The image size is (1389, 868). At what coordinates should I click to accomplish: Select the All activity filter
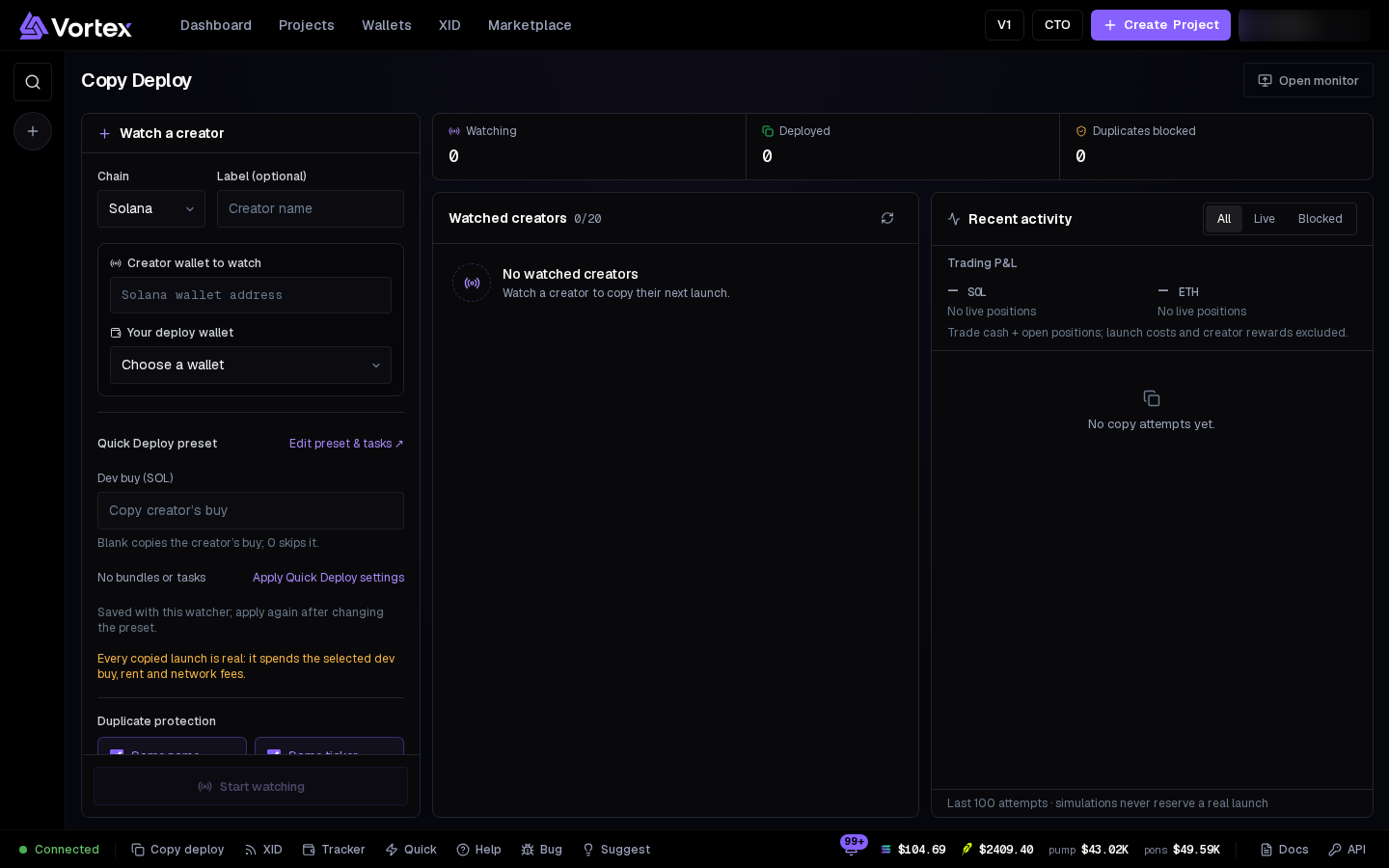1224,219
